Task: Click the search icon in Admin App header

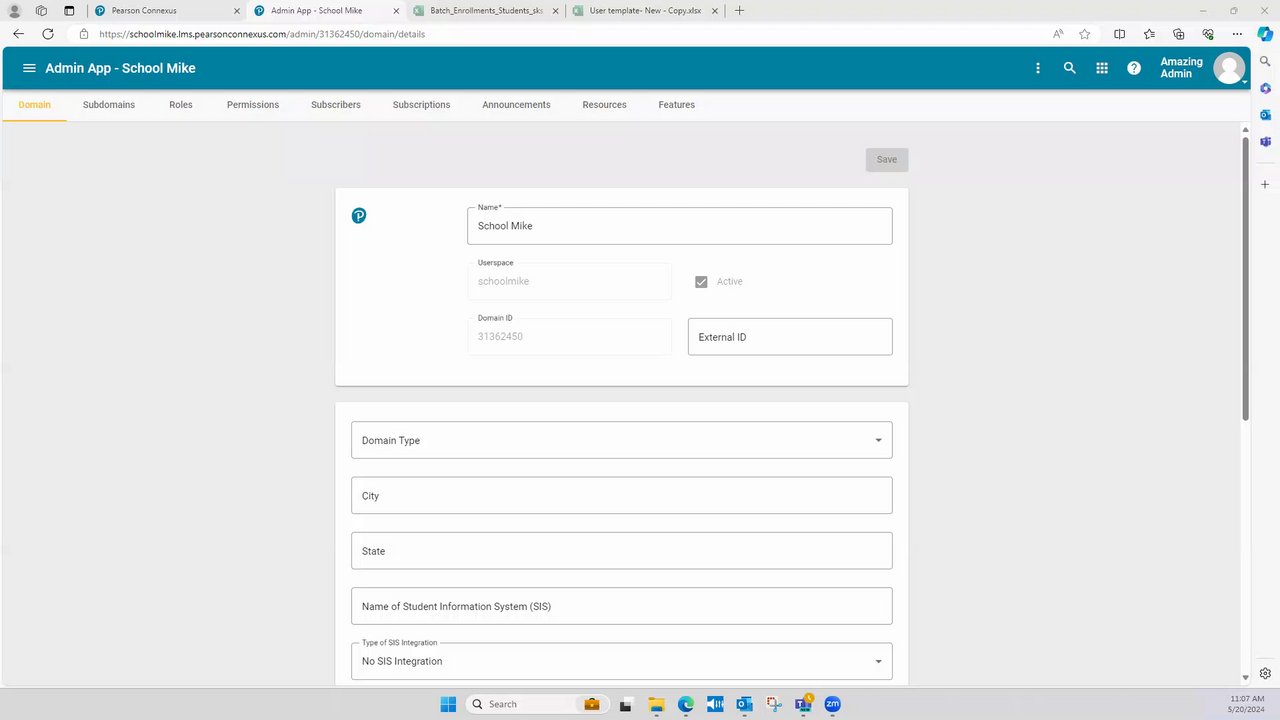Action: pyautogui.click(x=1070, y=68)
